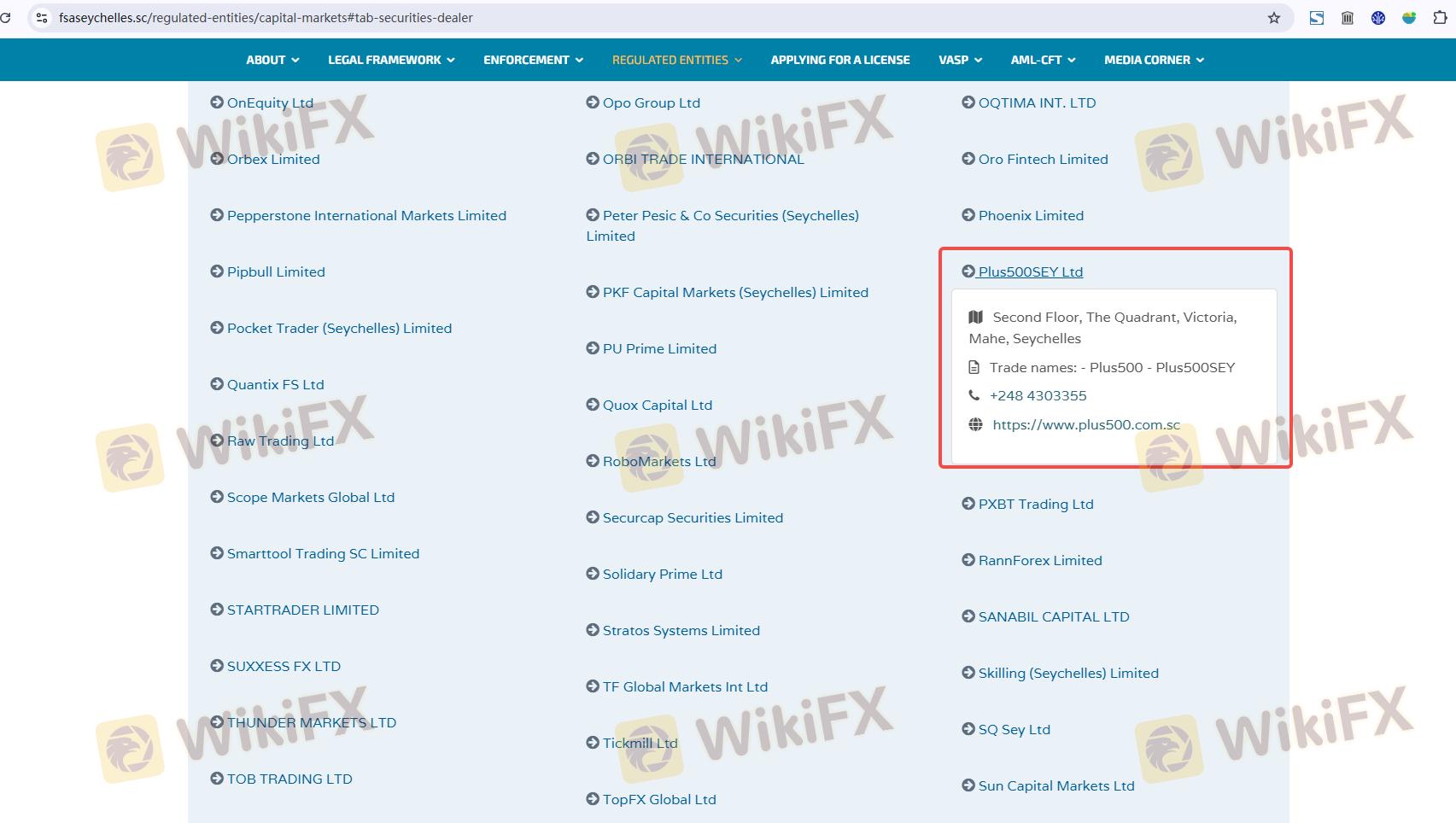
Task: Show details for Skilling (Seychelles) Limited
Action: tap(1067, 673)
